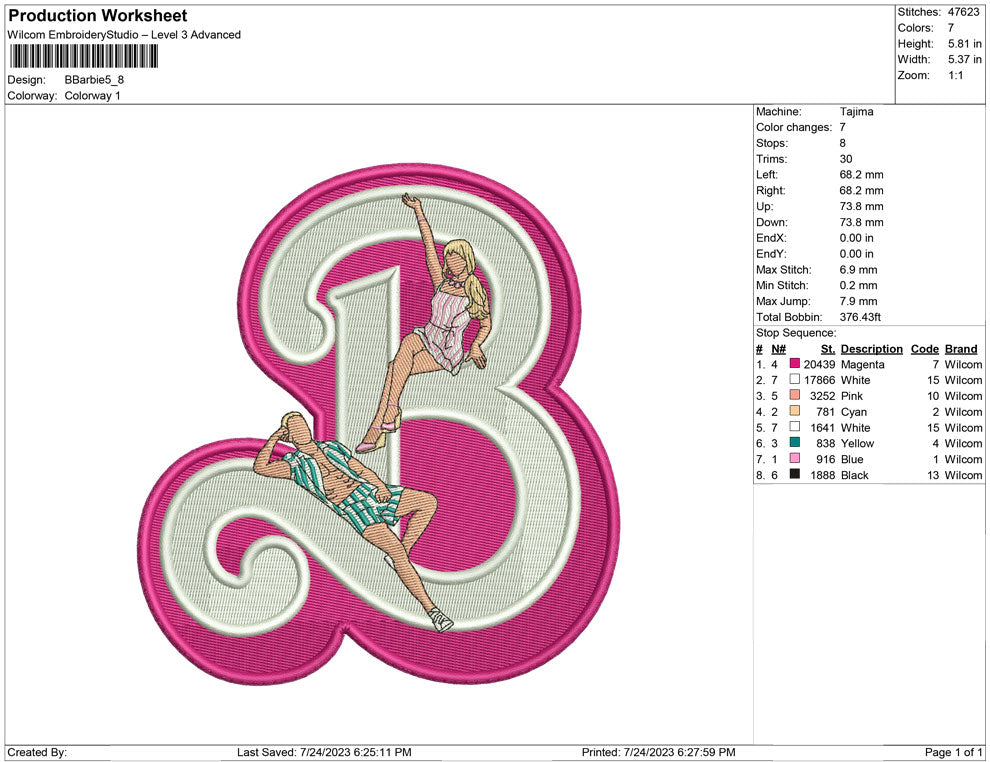Click the Code column header
990x762 pixels.
click(x=924, y=349)
